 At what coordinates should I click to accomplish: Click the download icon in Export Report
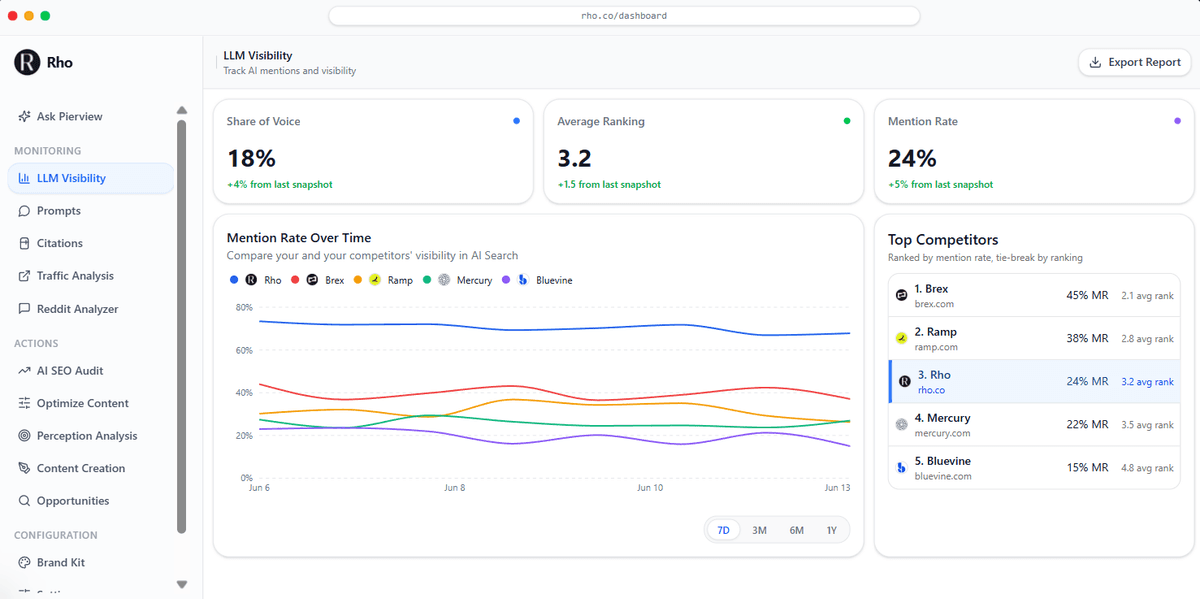[x=1096, y=62]
